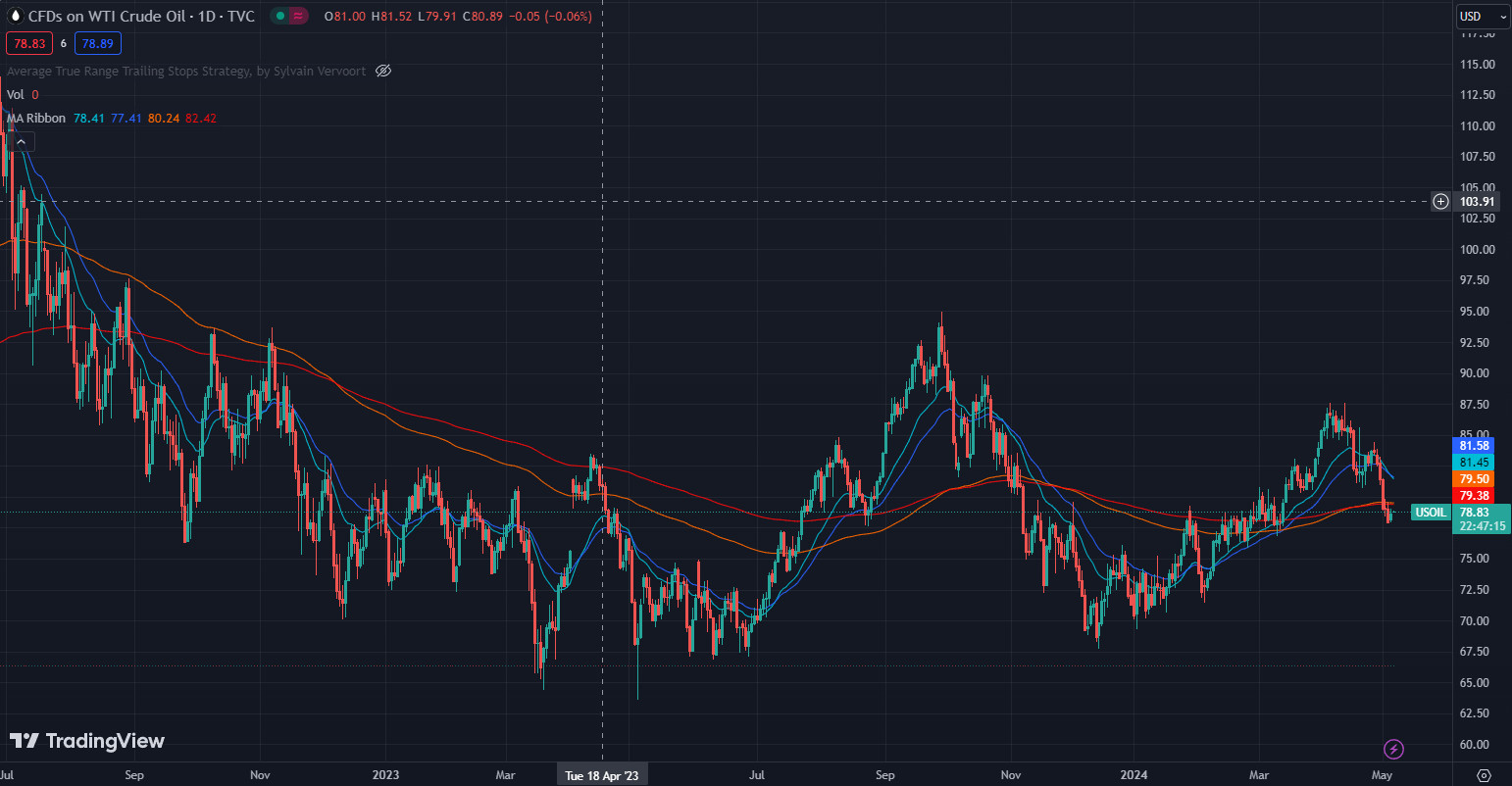1512x786 pixels.
Task: Click the MA Ribbon value 77.41
Action: pyautogui.click(x=126, y=118)
